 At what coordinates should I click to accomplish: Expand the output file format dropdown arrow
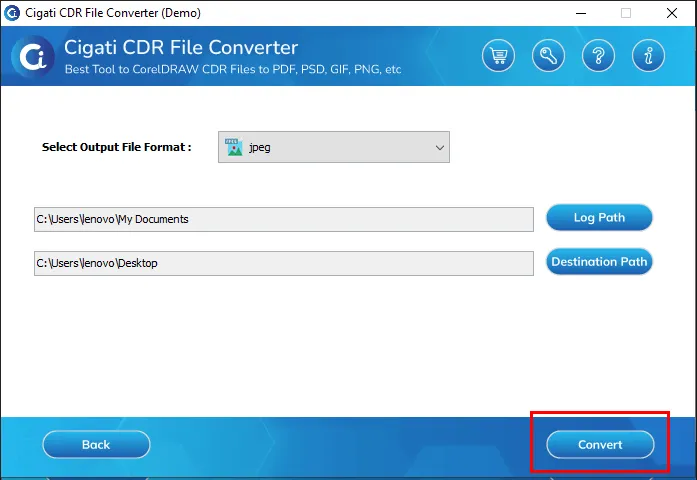pos(440,148)
